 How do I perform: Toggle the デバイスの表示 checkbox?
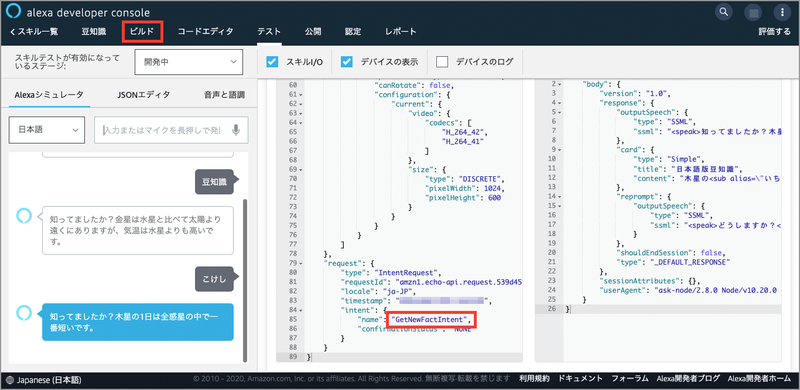point(347,62)
